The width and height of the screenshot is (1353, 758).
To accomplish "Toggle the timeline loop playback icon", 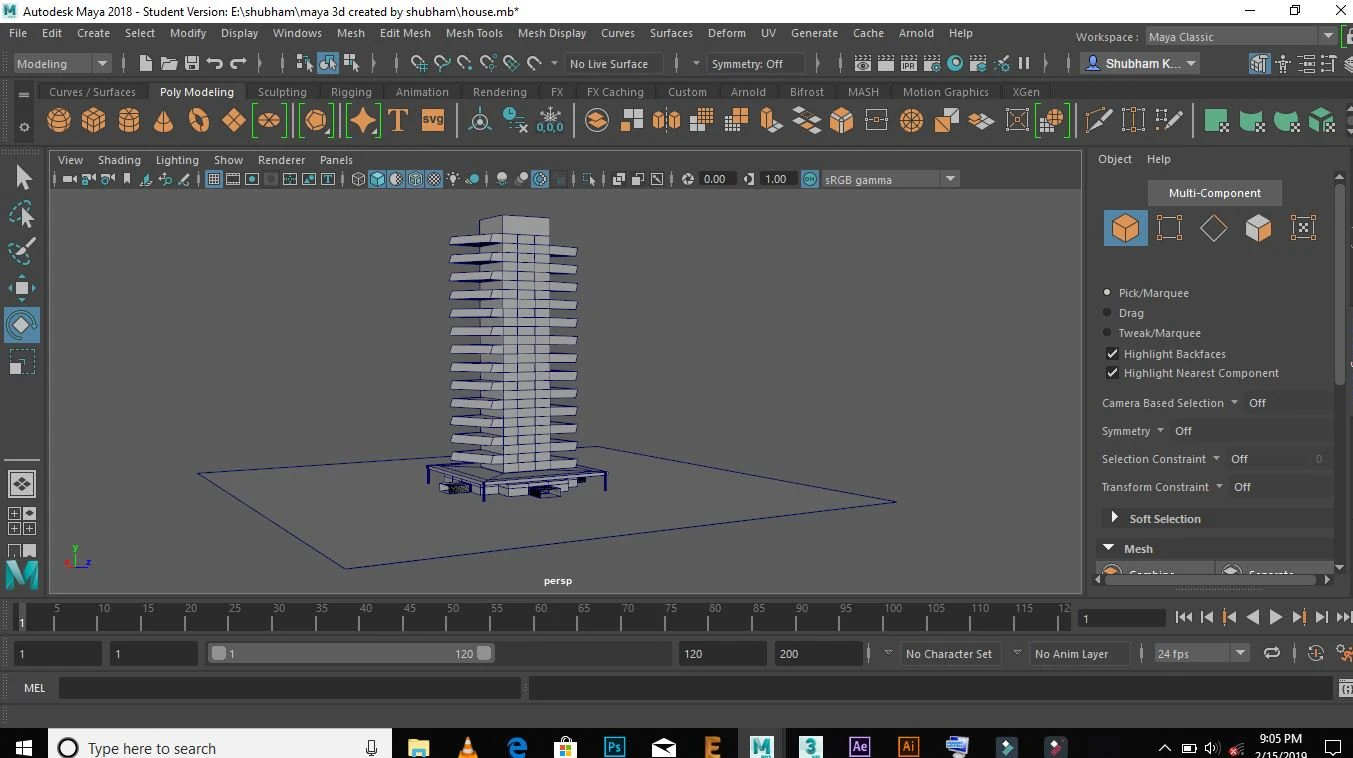I will point(1272,653).
